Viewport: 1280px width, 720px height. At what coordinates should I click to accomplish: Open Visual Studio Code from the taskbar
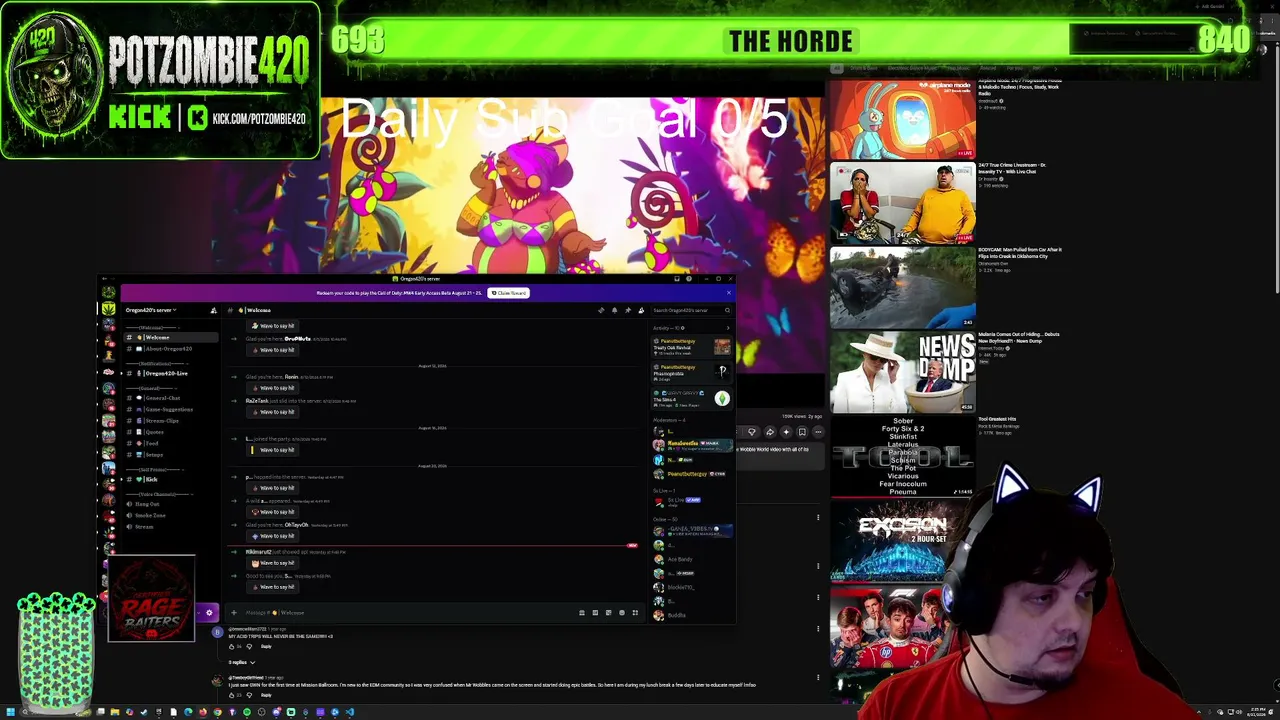coord(349,712)
